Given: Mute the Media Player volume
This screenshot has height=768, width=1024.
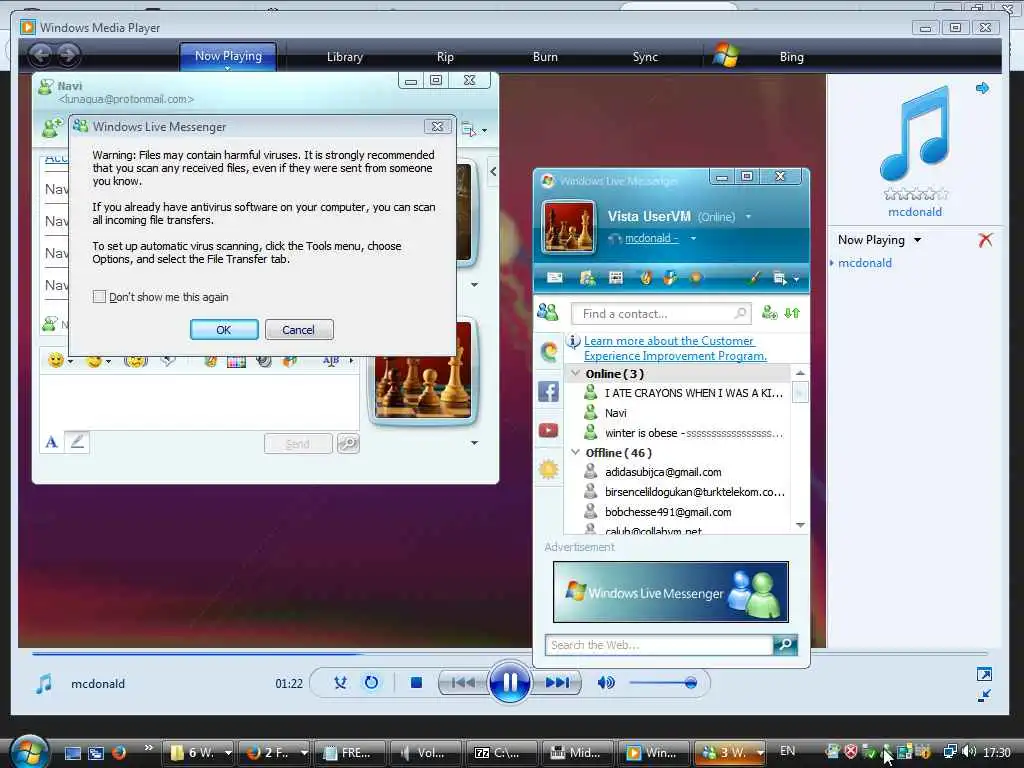Looking at the screenshot, I should coord(605,682).
